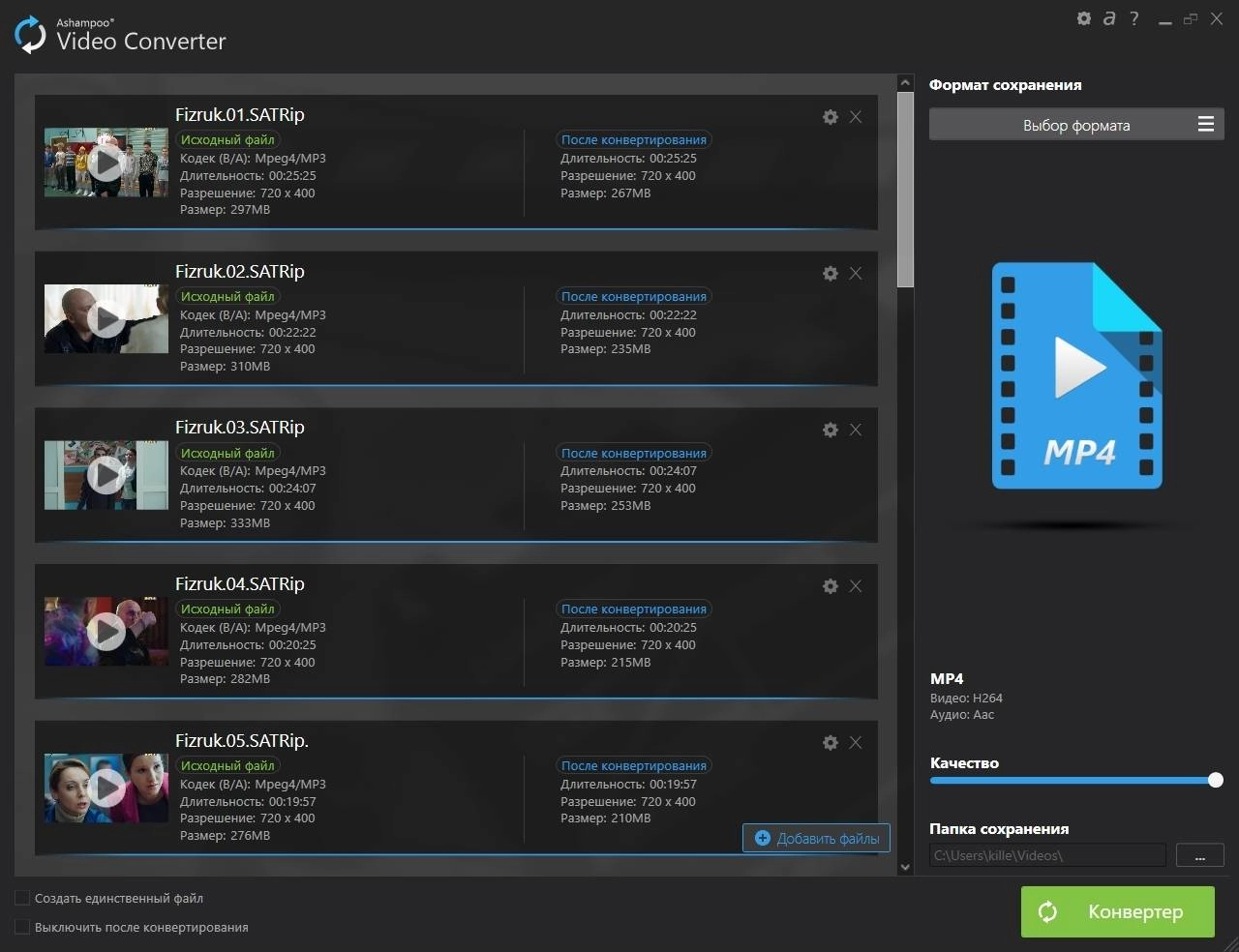The height and width of the screenshot is (952, 1239).
Task: Click 'Размер: 215MB' converted size text
Action: tap(606, 663)
